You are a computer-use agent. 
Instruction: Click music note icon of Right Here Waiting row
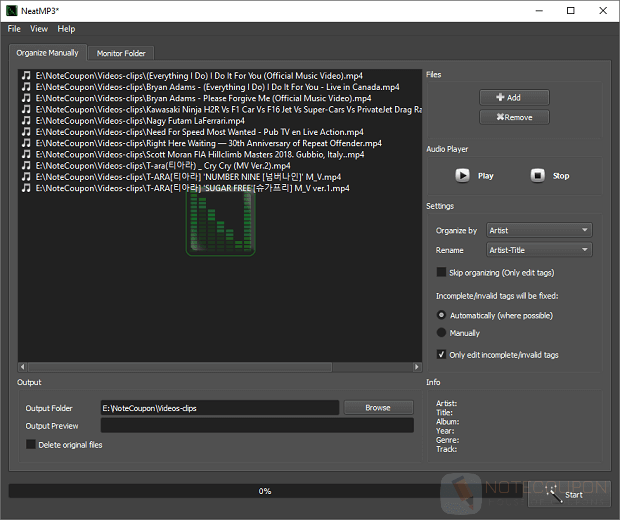coord(26,143)
